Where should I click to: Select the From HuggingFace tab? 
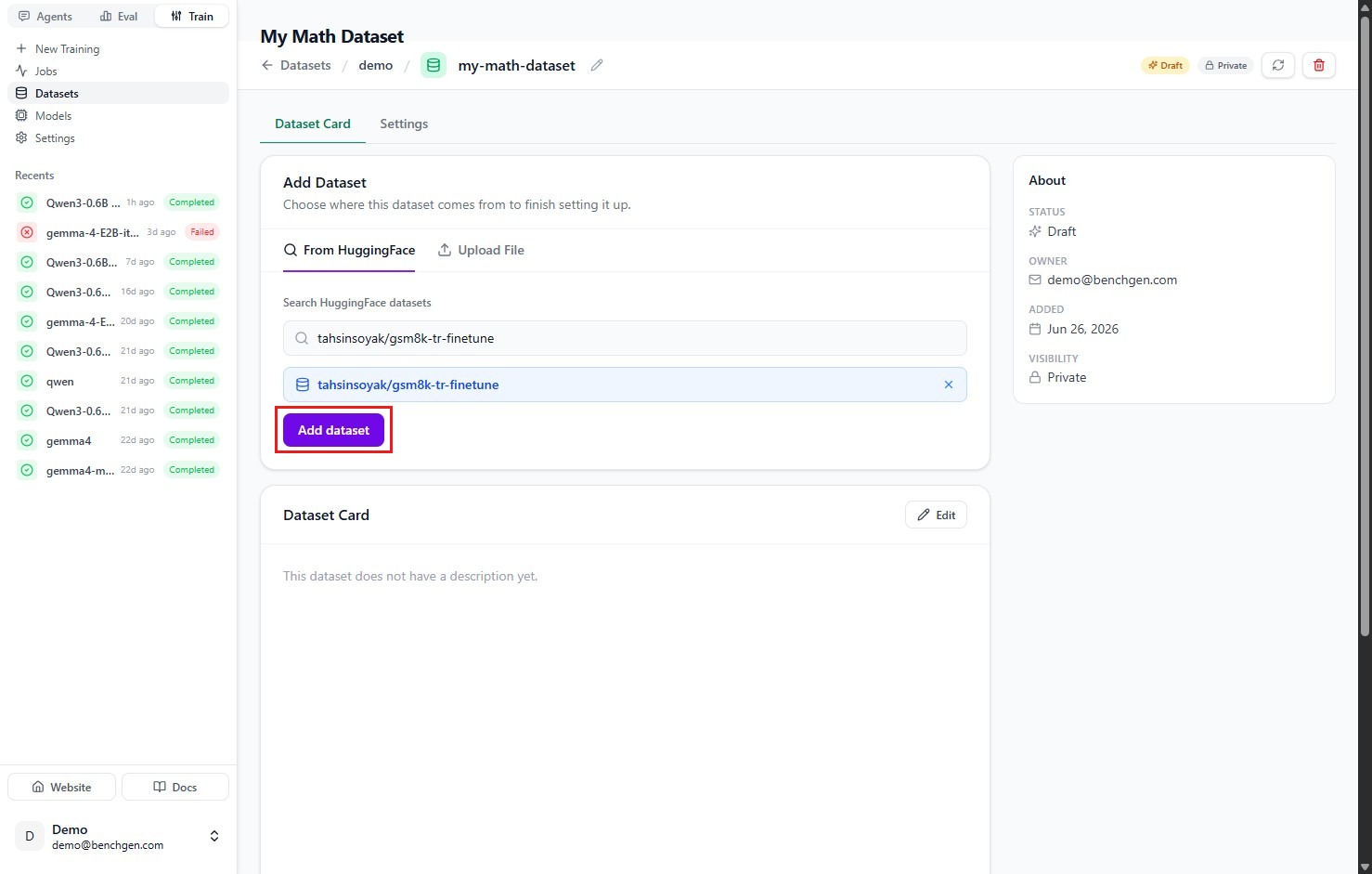pos(349,250)
